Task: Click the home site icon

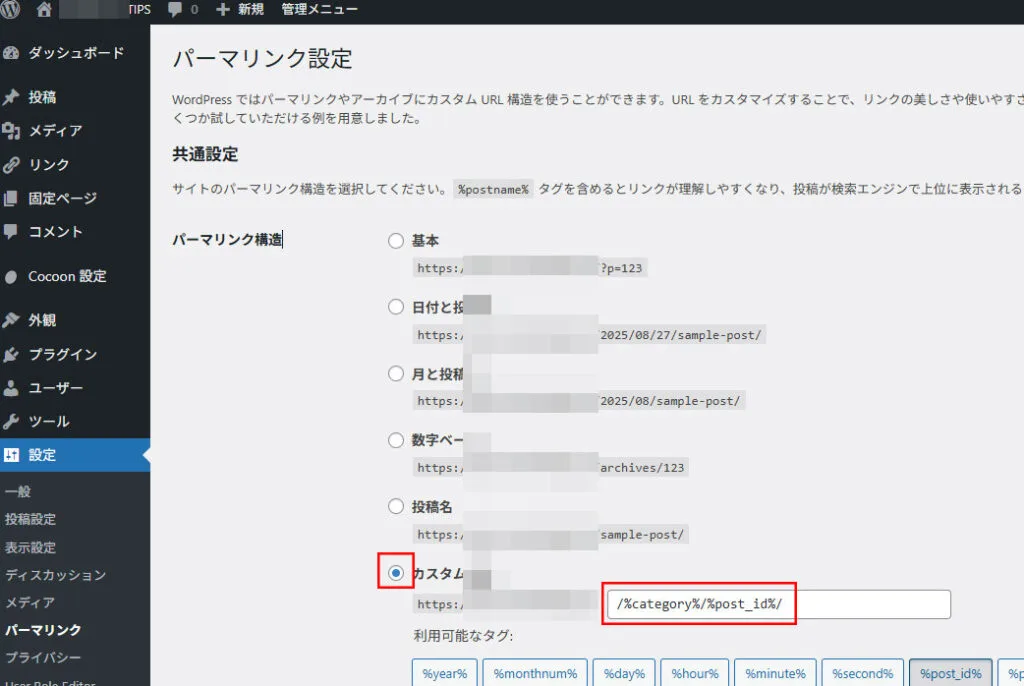Action: coord(44,10)
